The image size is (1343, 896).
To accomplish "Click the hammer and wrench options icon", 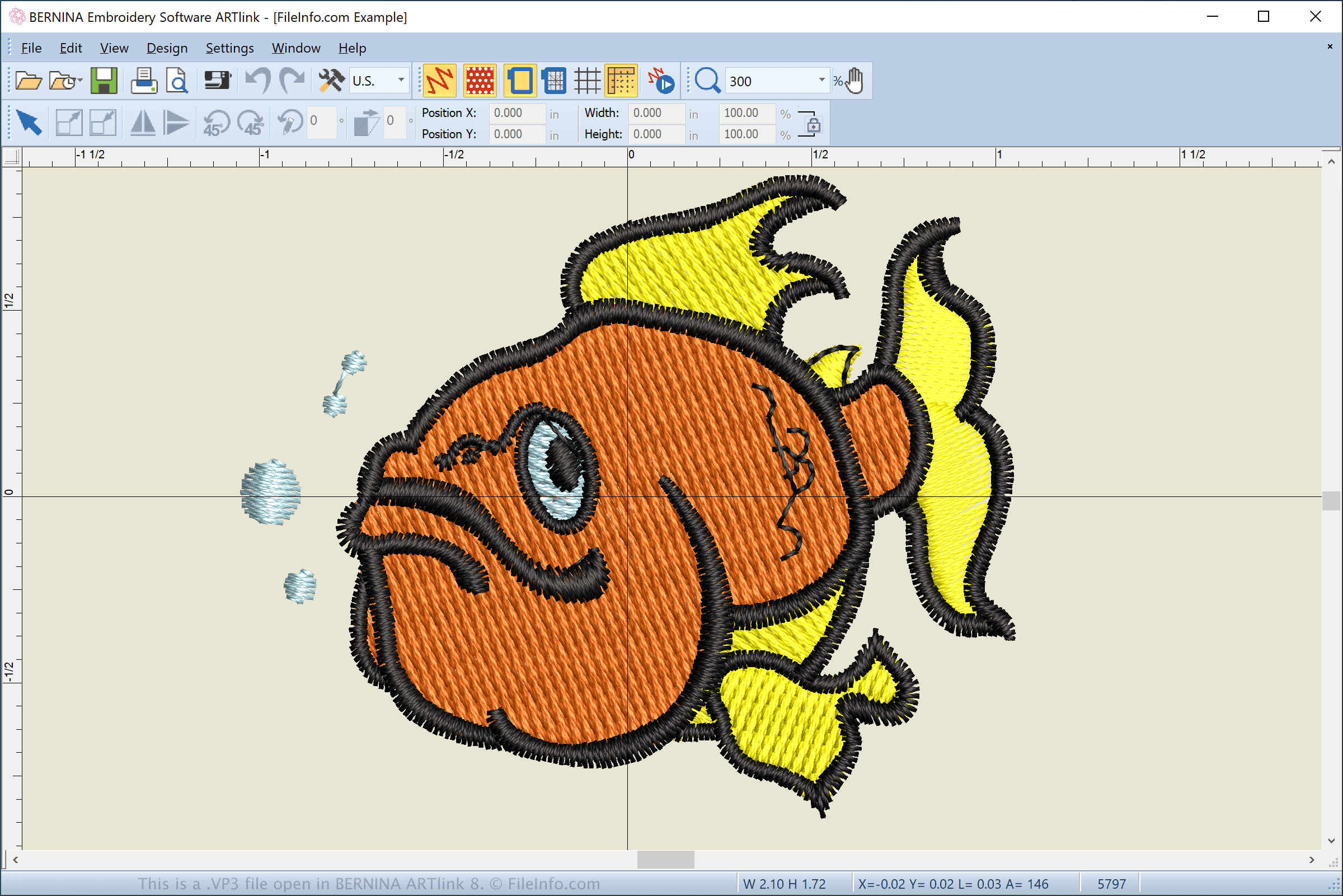I will (331, 81).
